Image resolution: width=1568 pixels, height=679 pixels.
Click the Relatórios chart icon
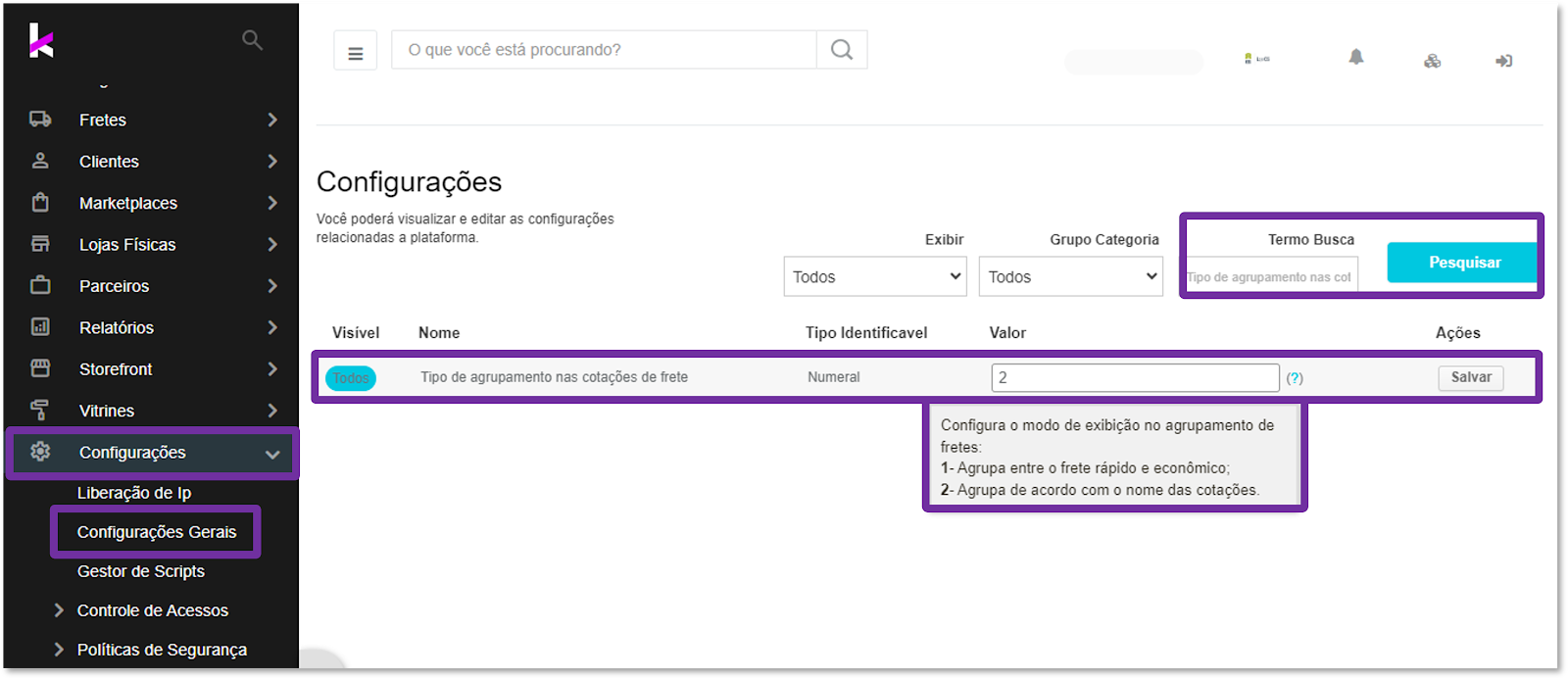pyautogui.click(x=40, y=327)
